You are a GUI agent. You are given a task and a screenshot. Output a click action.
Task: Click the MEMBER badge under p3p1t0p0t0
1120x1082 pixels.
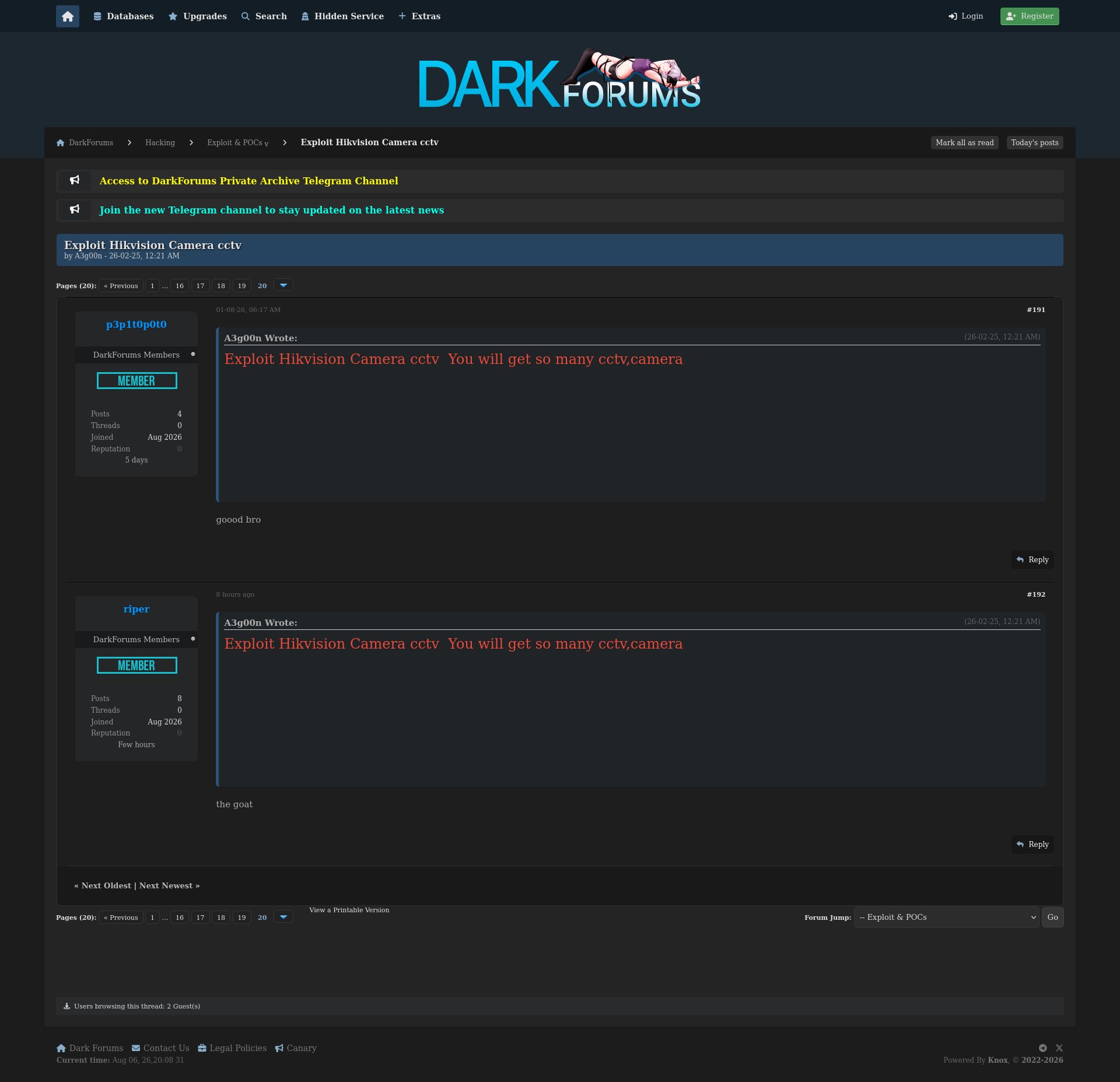[136, 381]
